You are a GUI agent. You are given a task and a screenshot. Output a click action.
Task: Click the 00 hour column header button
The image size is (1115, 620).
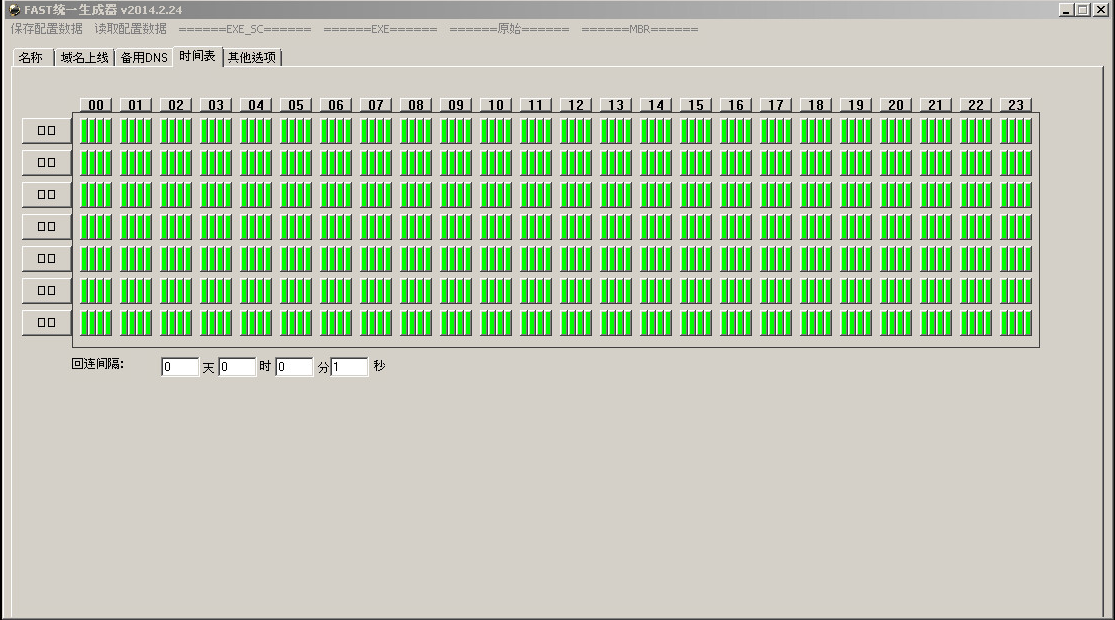coord(96,105)
